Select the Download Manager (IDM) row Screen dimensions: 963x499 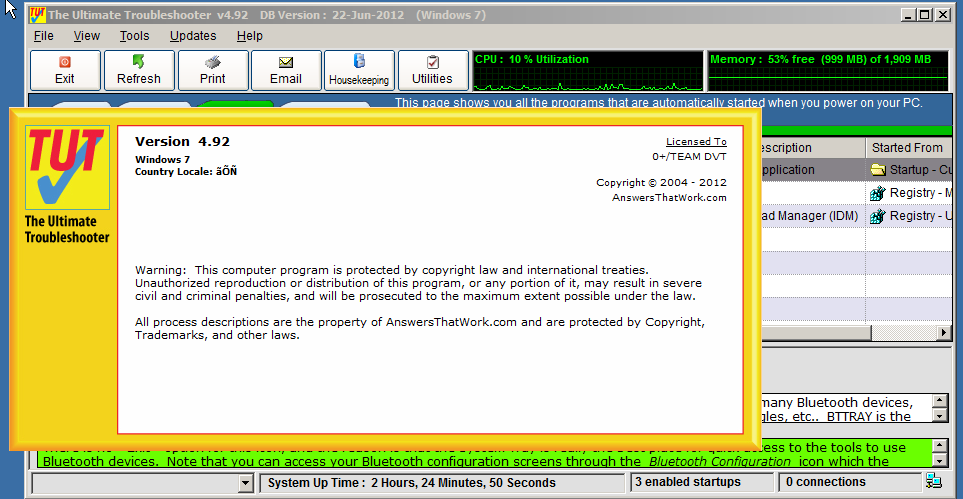tap(857, 216)
